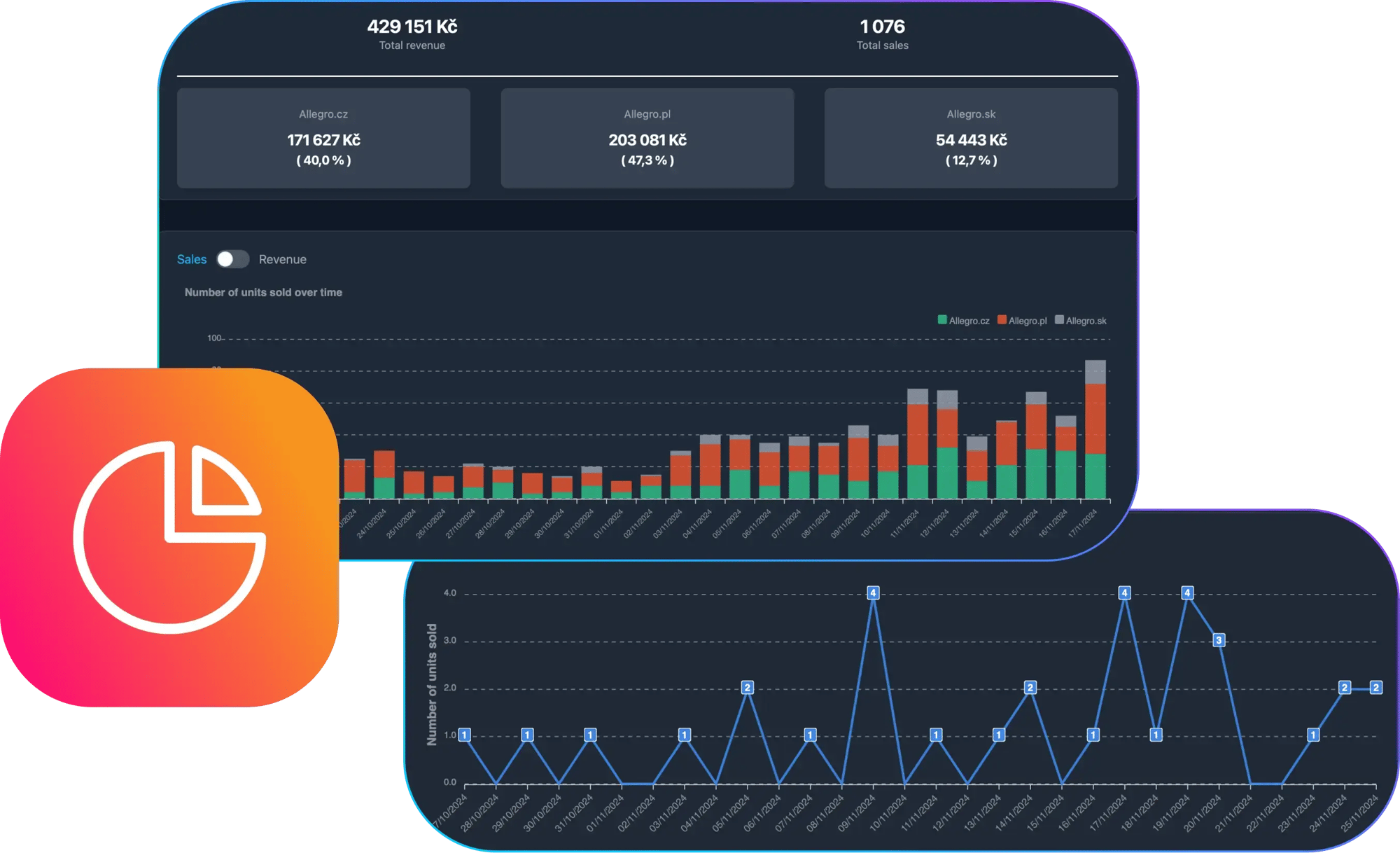Select the Revenue label
The height and width of the screenshot is (853, 1400).
pos(282,259)
